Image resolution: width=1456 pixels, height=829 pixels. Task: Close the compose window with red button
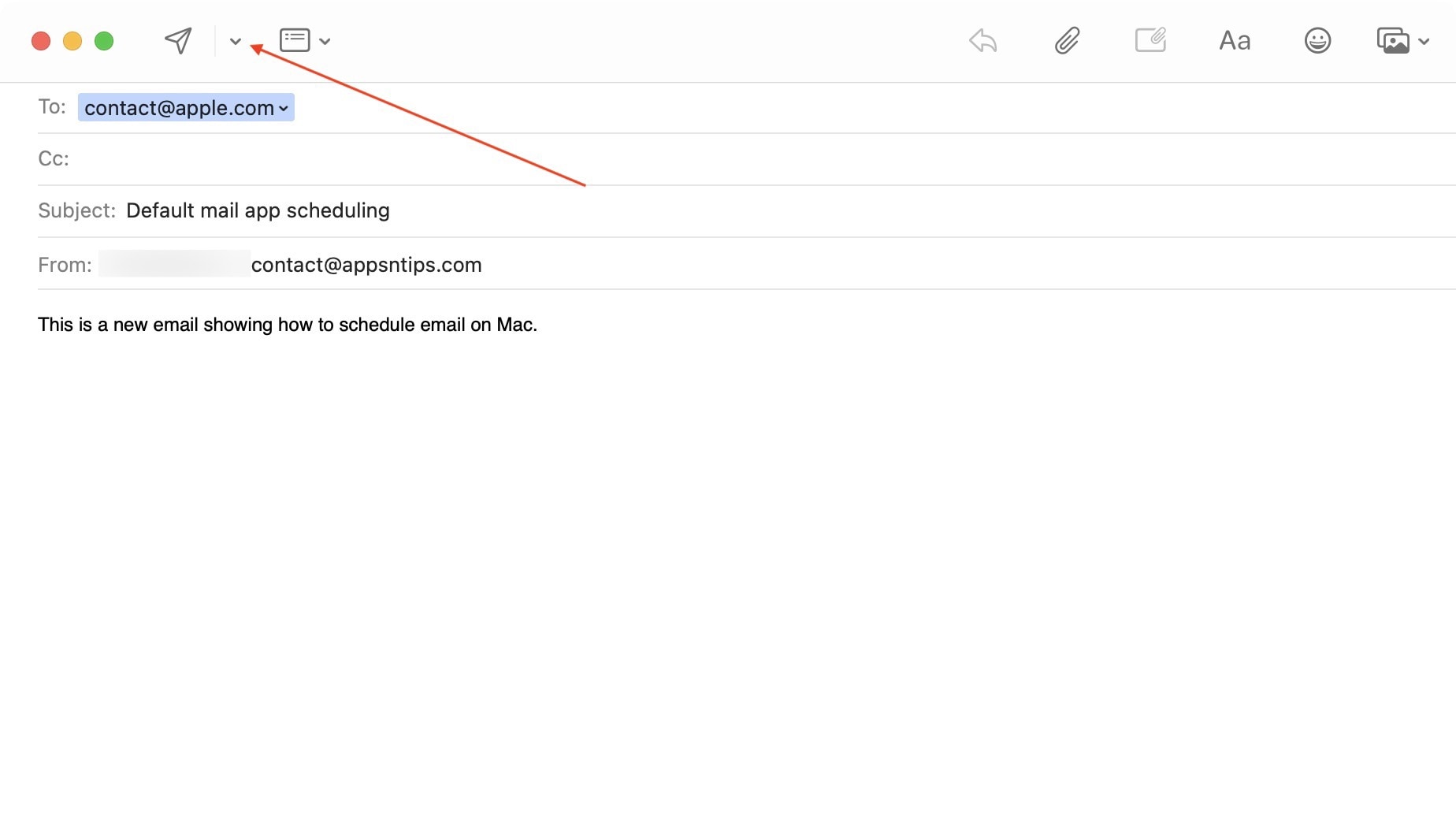41,41
